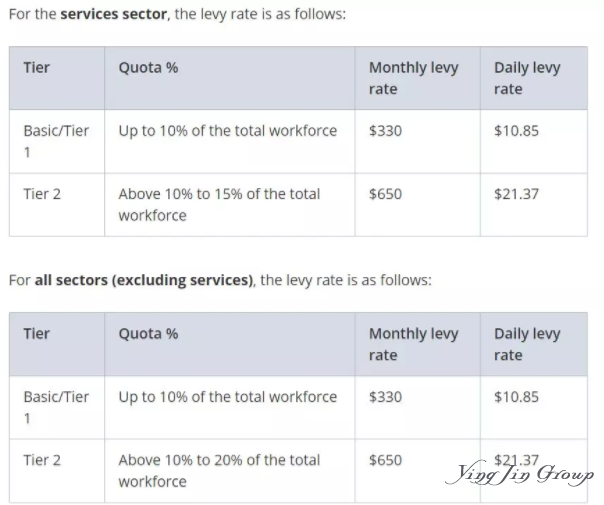
Task: Click Monthly levy rate header in first table
Action: tap(418, 78)
